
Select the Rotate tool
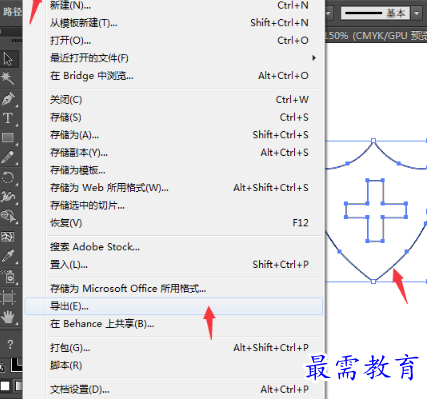(x=8, y=177)
